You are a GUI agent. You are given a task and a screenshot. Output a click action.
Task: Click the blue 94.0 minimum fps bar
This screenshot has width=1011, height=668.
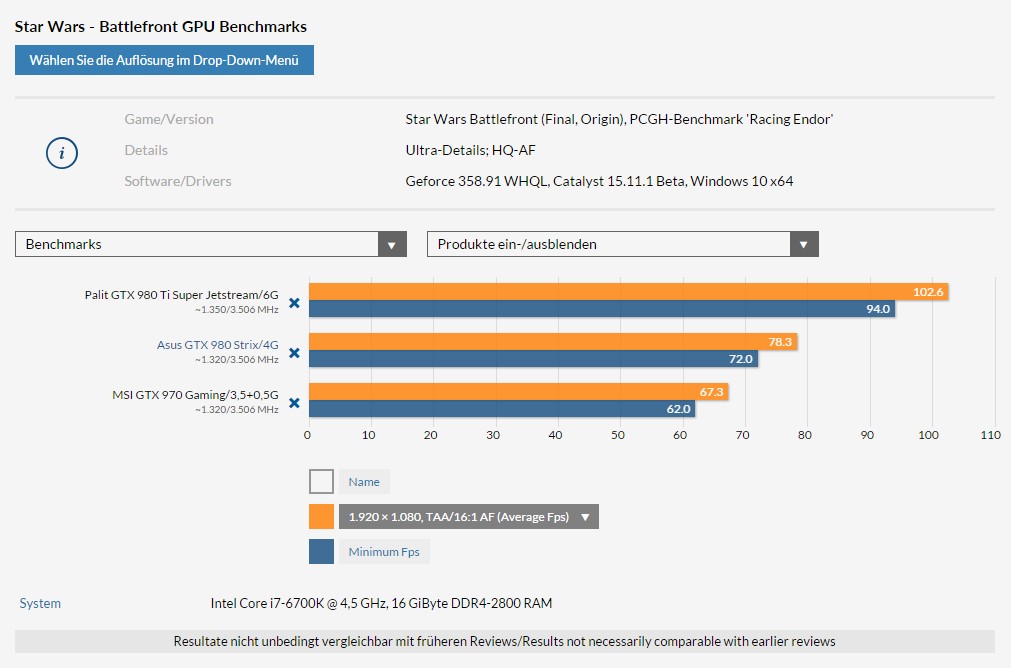[602, 309]
